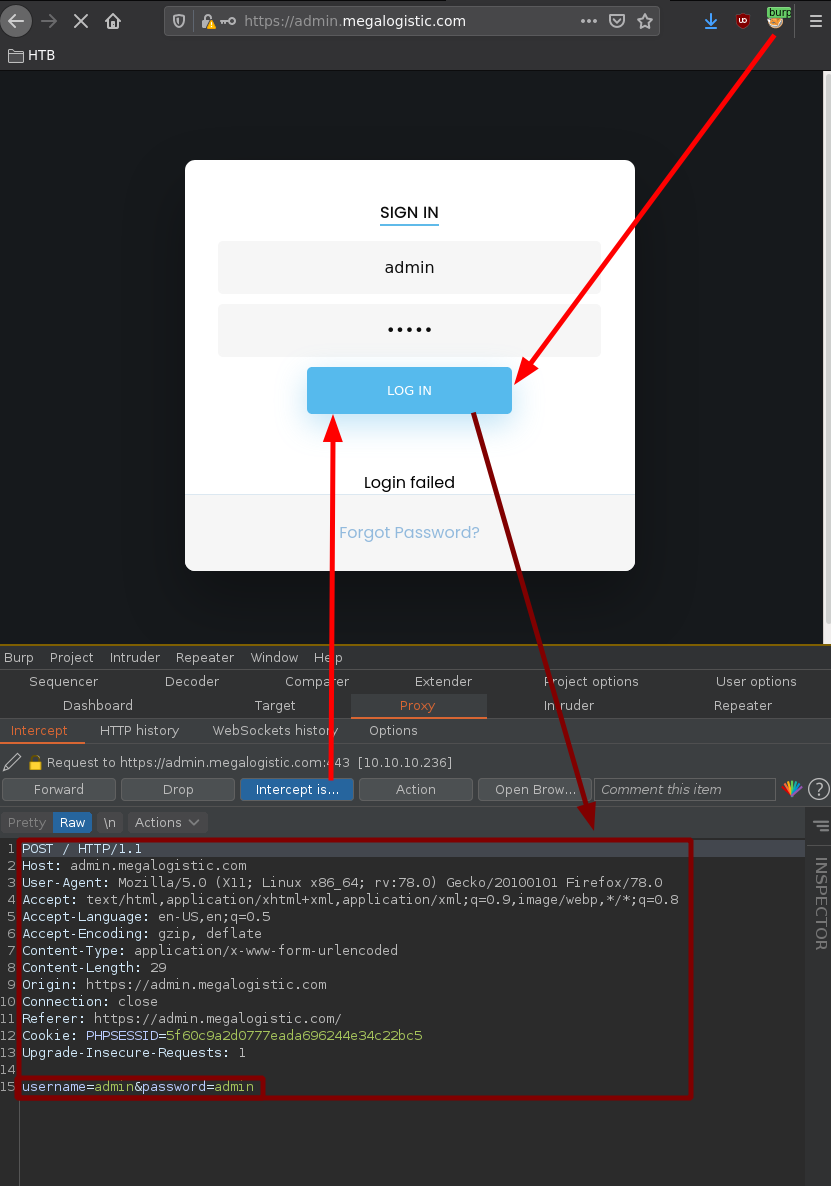Click the pencil edit icon in Burp
The width and height of the screenshot is (831, 1186).
(x=12, y=762)
